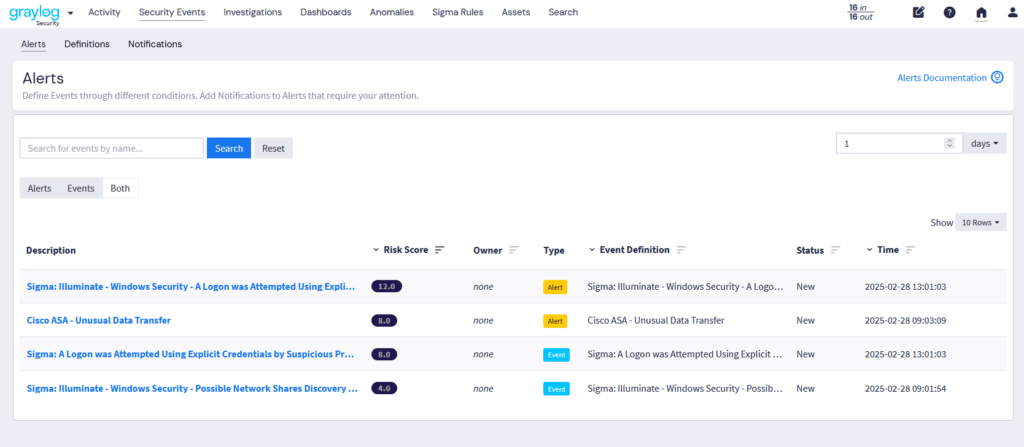Open Cisco ASA - Unusual Data Transfer alert

pyautogui.click(x=98, y=321)
